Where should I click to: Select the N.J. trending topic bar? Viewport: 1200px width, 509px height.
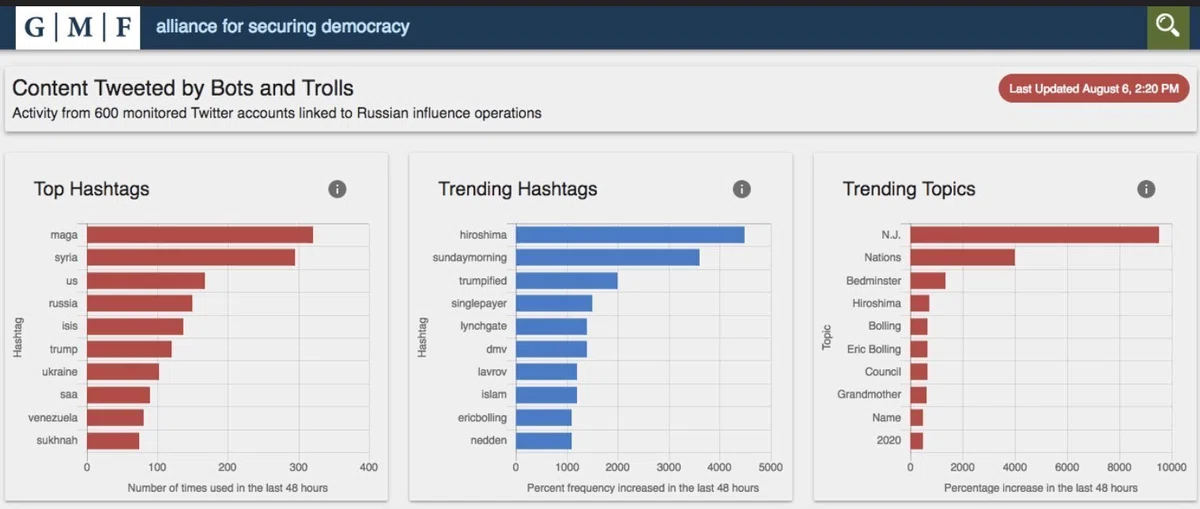pyautogui.click(x=1034, y=235)
